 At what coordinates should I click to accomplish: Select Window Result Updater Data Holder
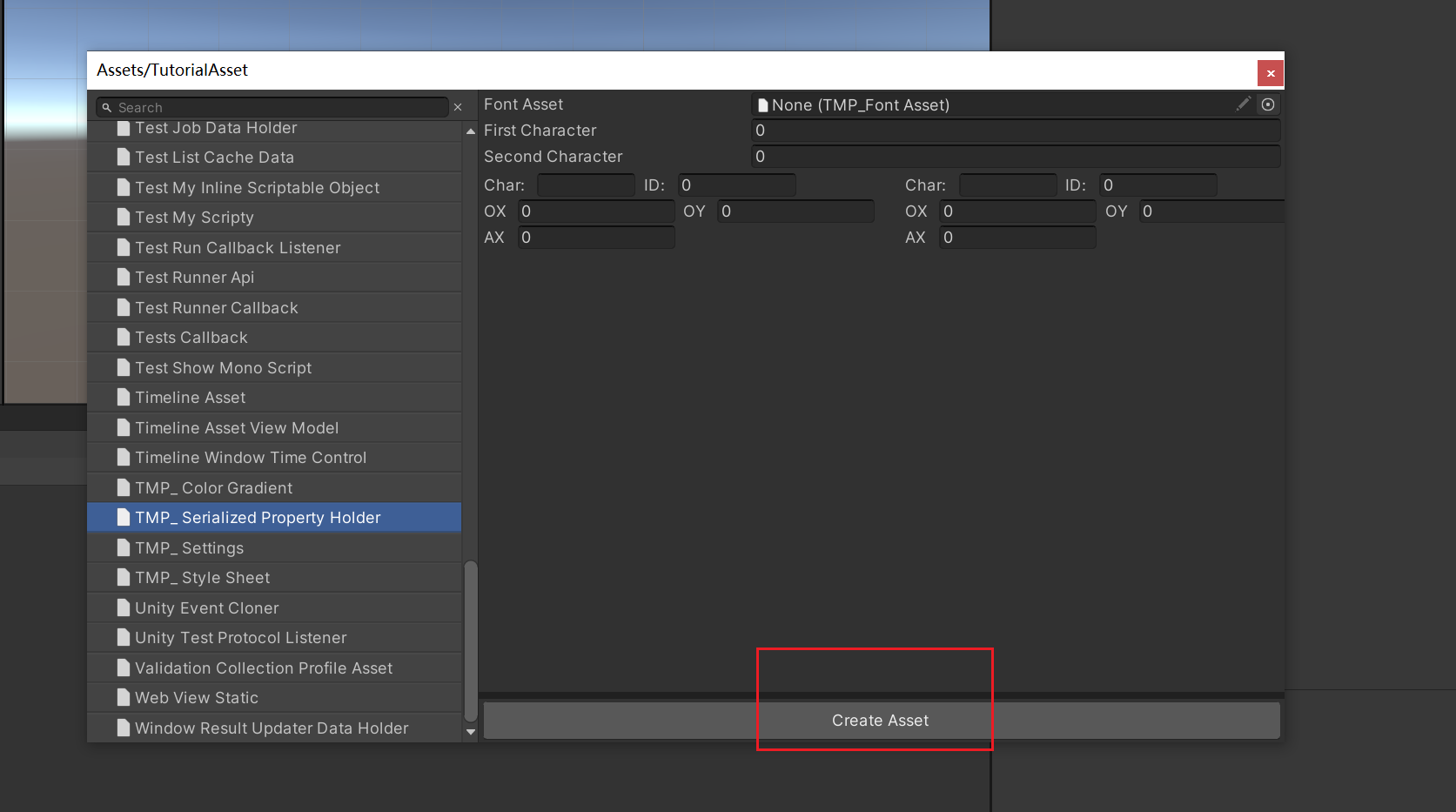pyautogui.click(x=274, y=728)
